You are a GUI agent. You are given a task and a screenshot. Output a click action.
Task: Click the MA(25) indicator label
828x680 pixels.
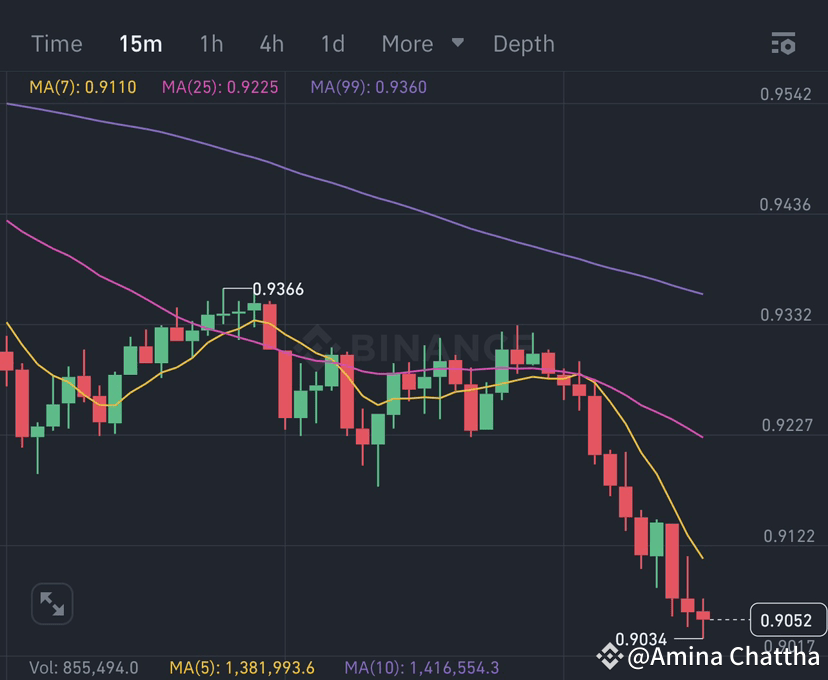[x=219, y=87]
